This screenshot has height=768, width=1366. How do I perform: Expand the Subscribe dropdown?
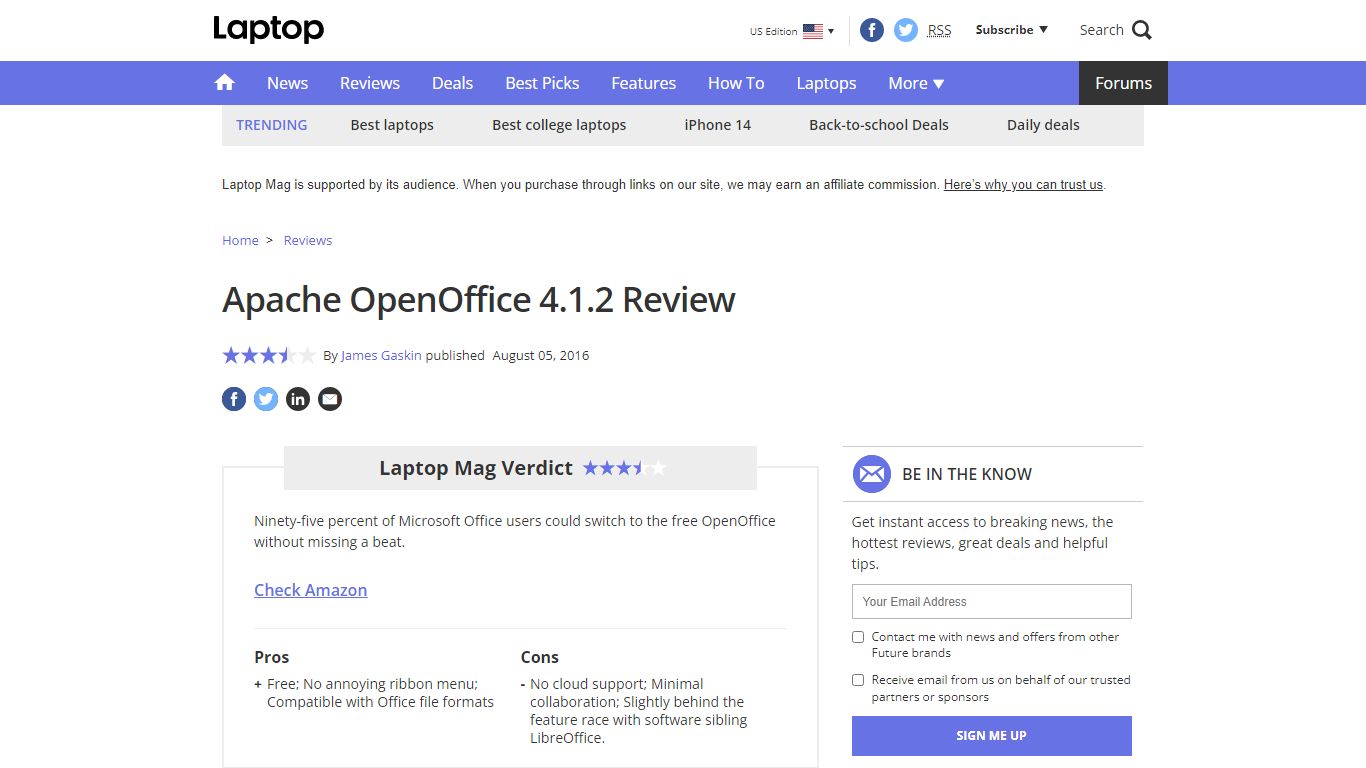point(1012,30)
